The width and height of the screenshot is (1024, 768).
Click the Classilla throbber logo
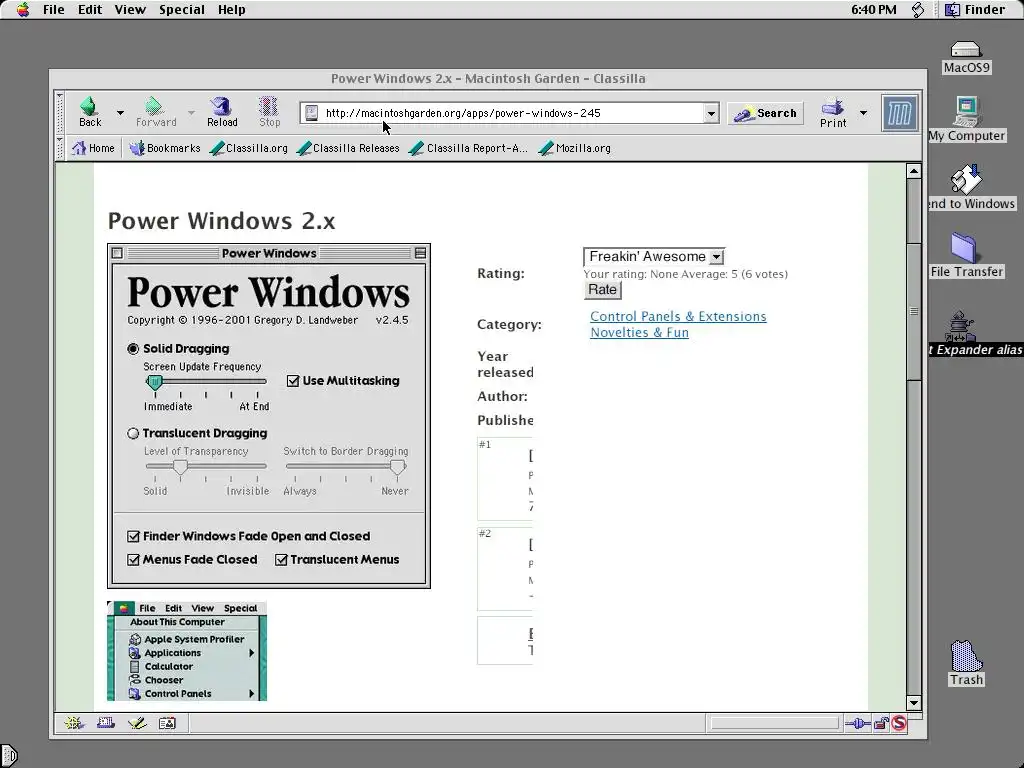point(899,113)
